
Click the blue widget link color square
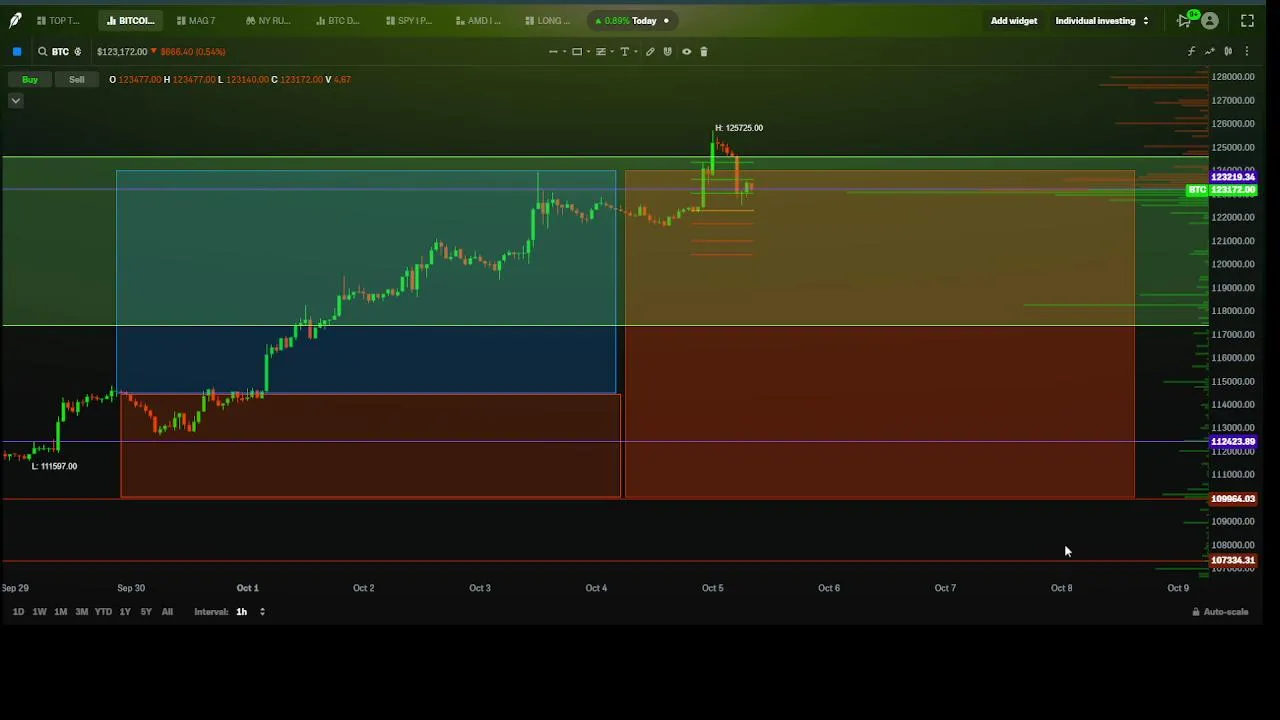(x=17, y=51)
